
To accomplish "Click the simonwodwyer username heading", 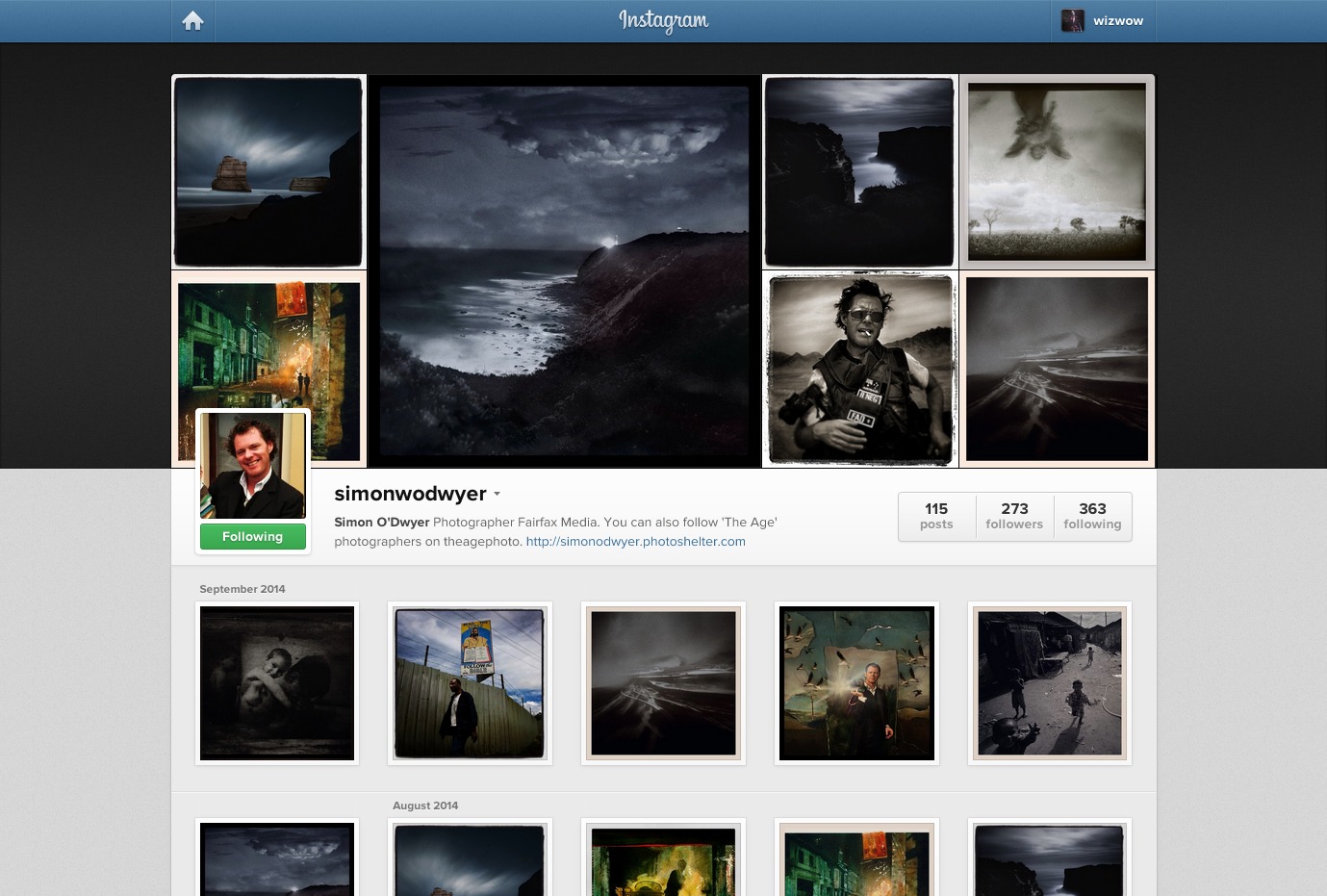I will pos(410,494).
